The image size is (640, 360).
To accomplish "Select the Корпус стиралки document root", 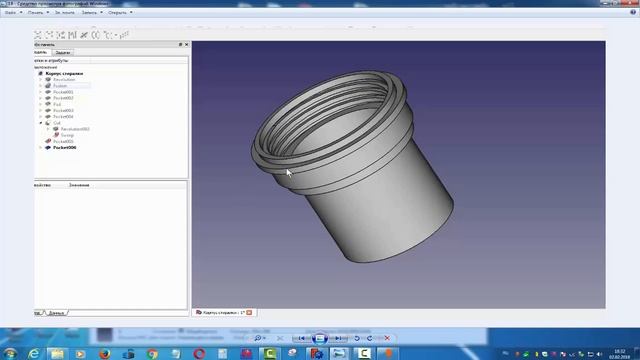I will tap(64, 73).
